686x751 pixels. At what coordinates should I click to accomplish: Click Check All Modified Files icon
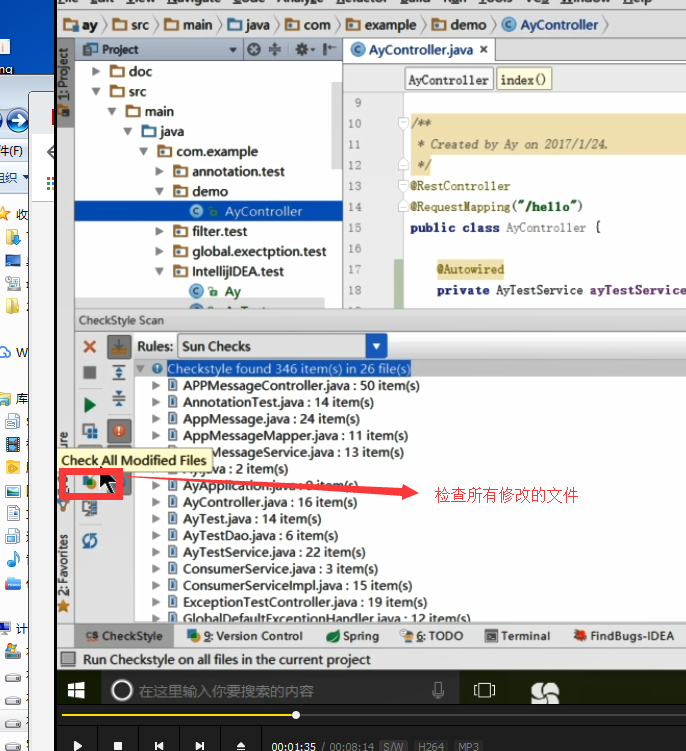(x=90, y=482)
